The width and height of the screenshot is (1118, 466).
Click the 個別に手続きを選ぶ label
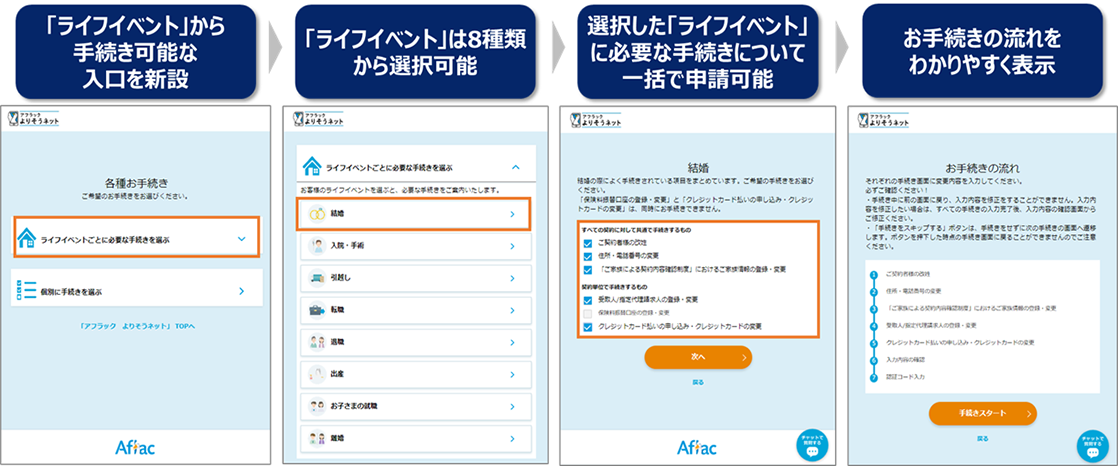pos(71,291)
